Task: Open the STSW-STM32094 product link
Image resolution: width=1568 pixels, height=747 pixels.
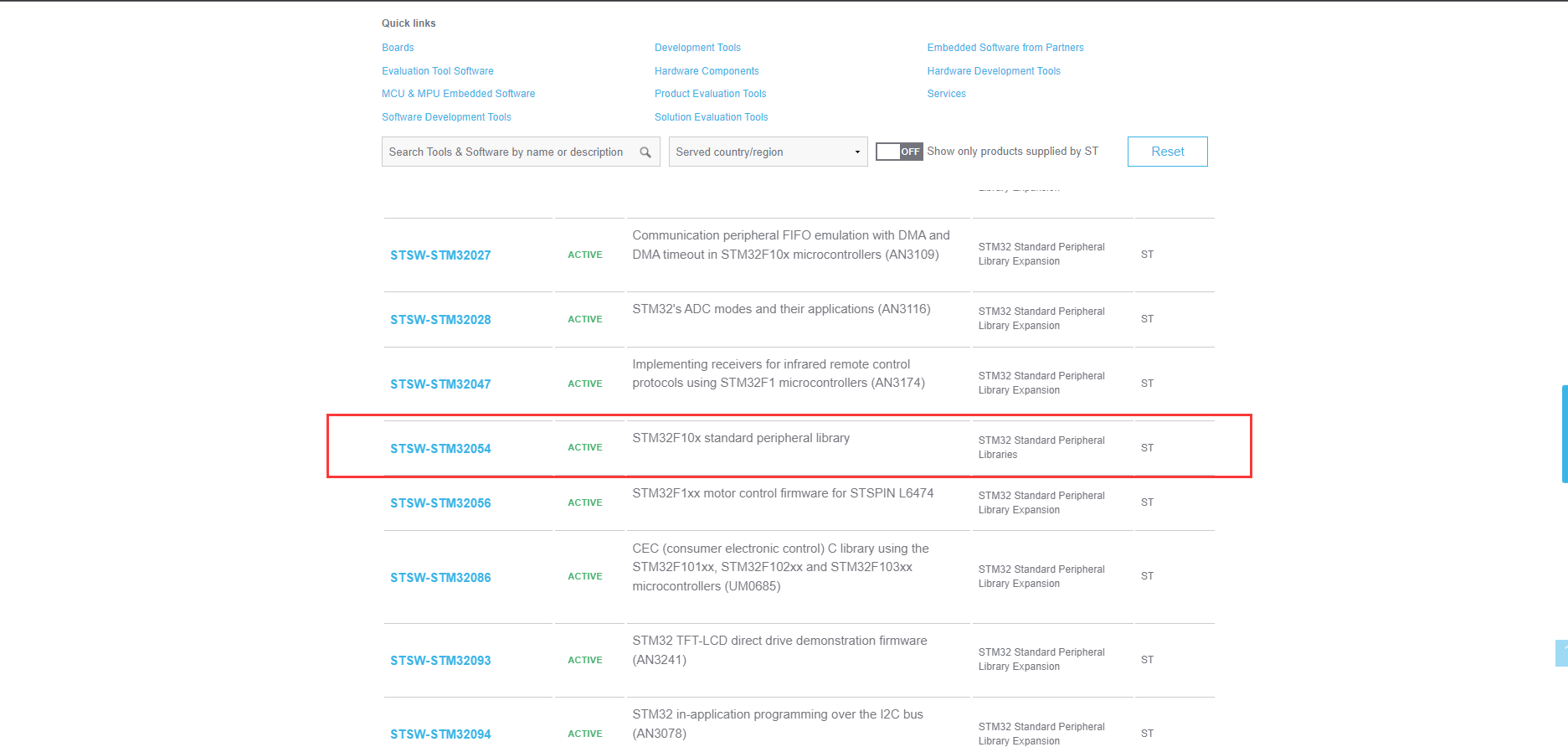Action: point(440,734)
